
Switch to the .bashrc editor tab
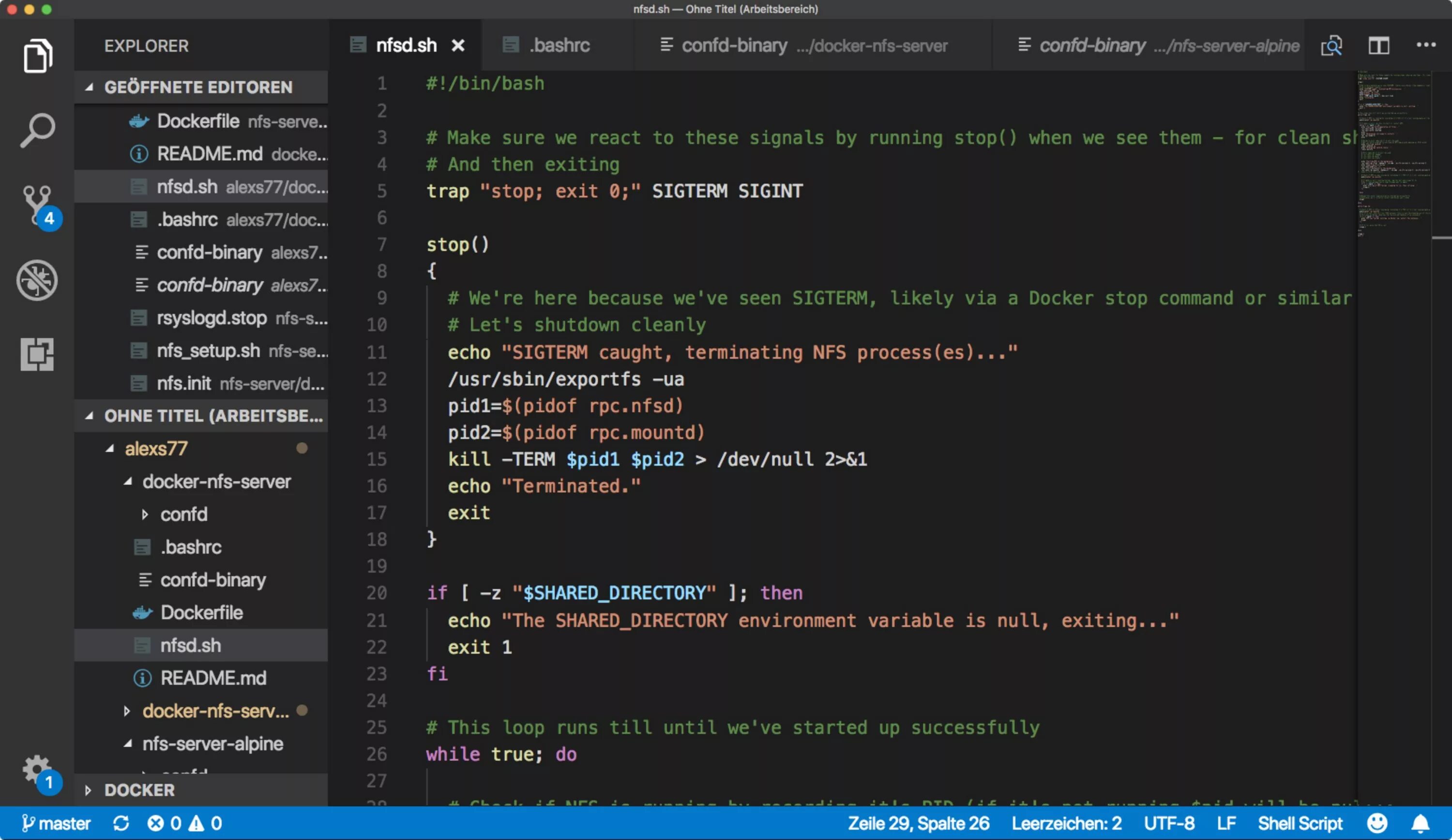point(559,45)
